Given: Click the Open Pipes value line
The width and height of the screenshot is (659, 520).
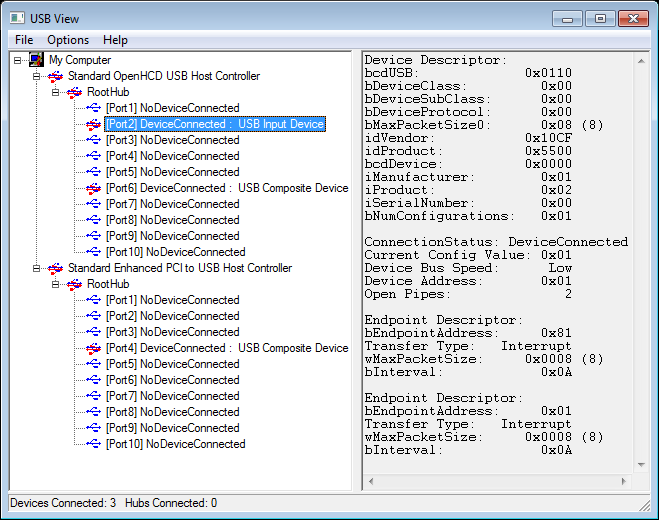Looking at the screenshot, I should (x=468, y=294).
